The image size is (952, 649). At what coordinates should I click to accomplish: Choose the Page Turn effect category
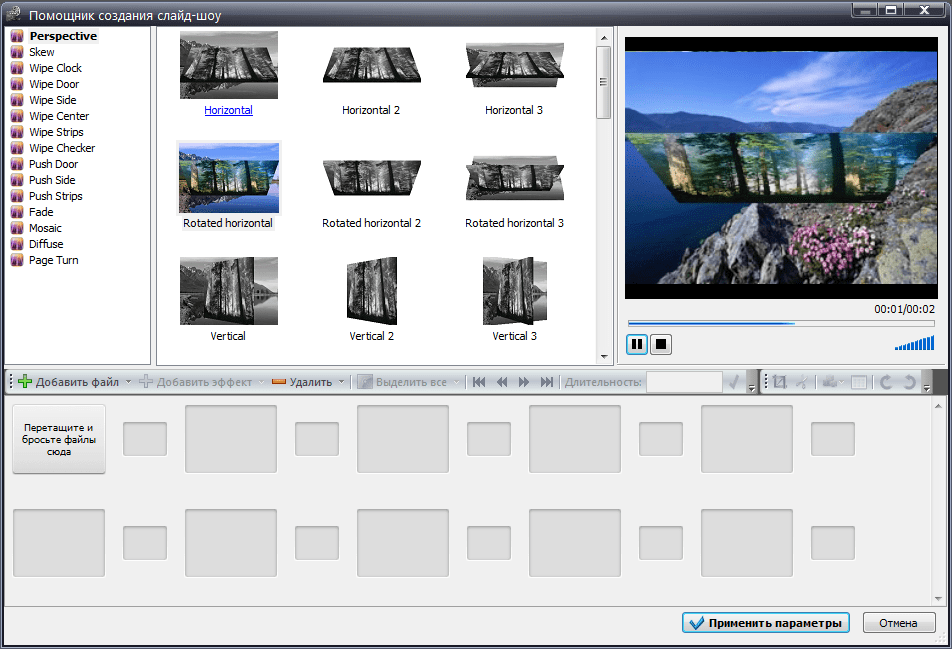[x=53, y=260]
